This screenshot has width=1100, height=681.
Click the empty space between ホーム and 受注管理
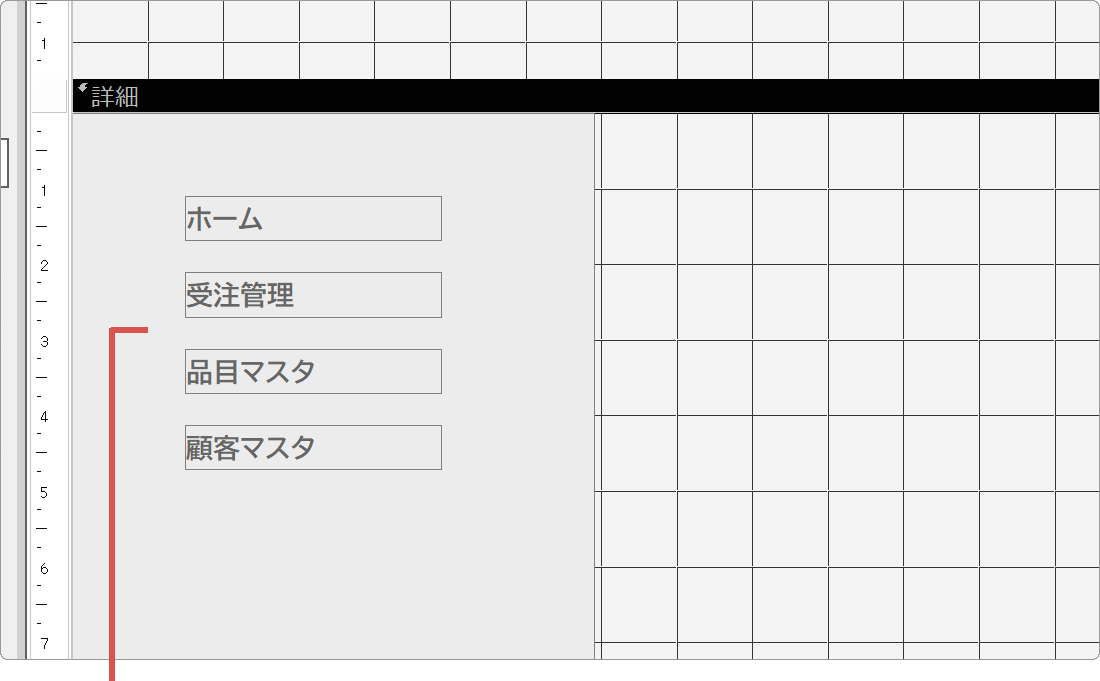[313, 256]
